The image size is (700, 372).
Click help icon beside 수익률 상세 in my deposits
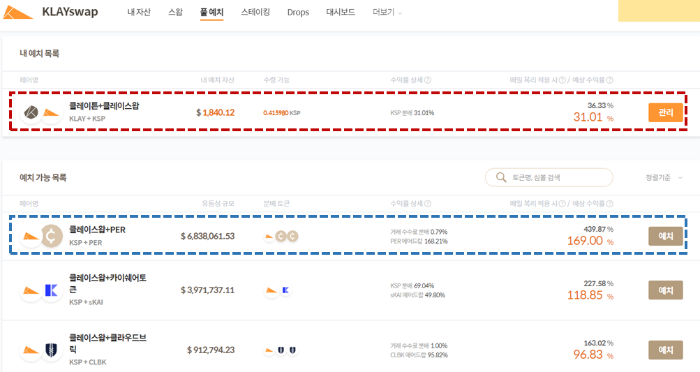[x=428, y=80]
